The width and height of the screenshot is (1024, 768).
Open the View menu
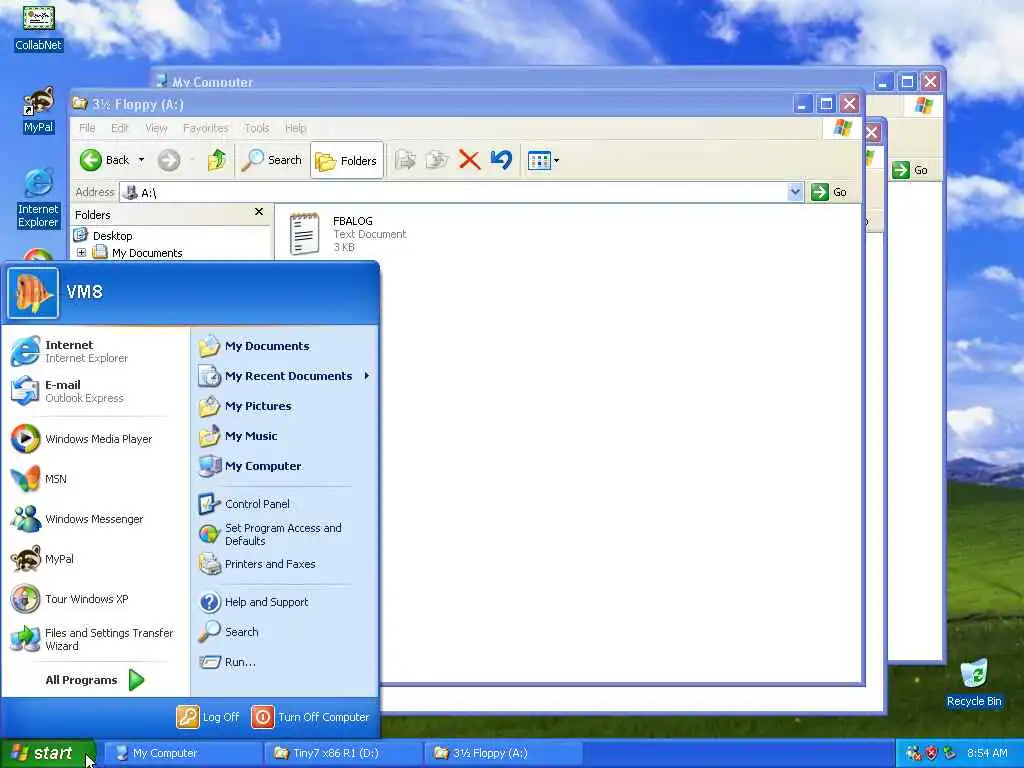coord(156,128)
